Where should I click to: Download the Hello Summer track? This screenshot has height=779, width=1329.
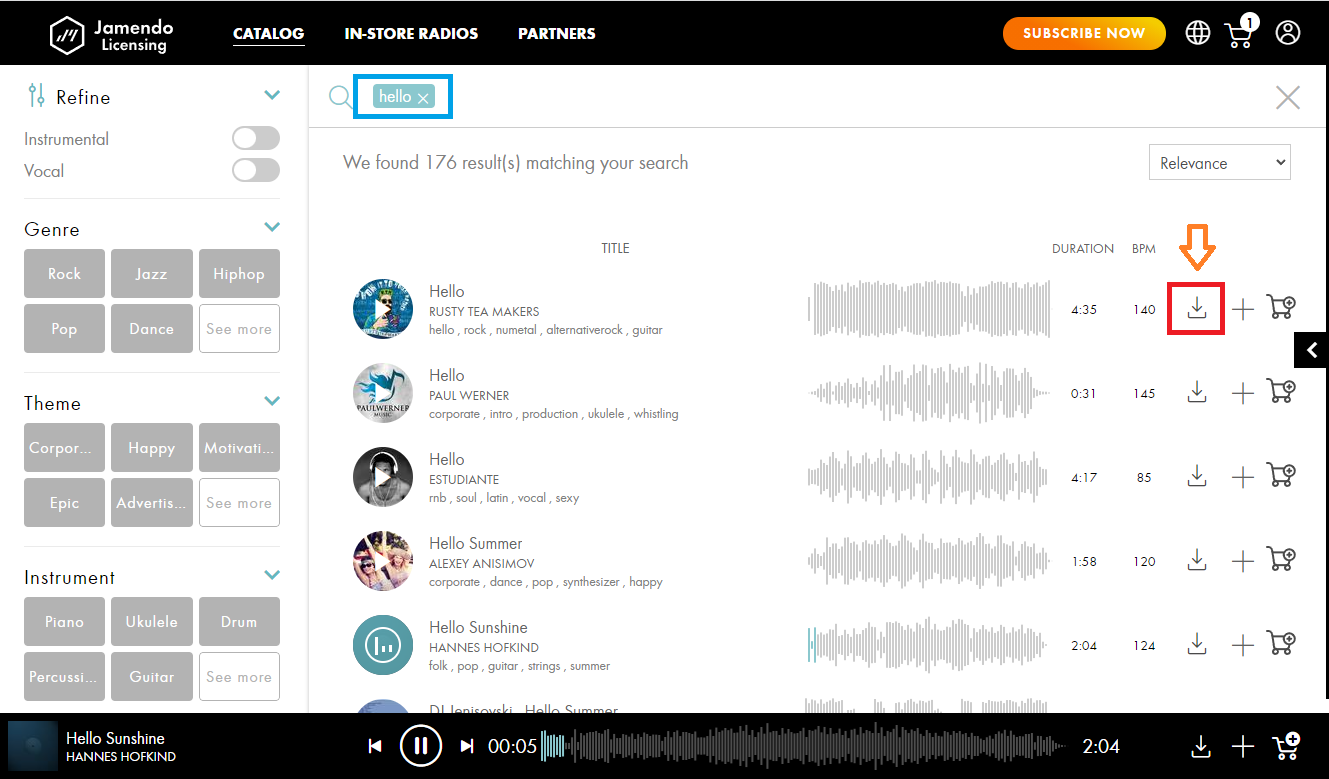click(1197, 560)
